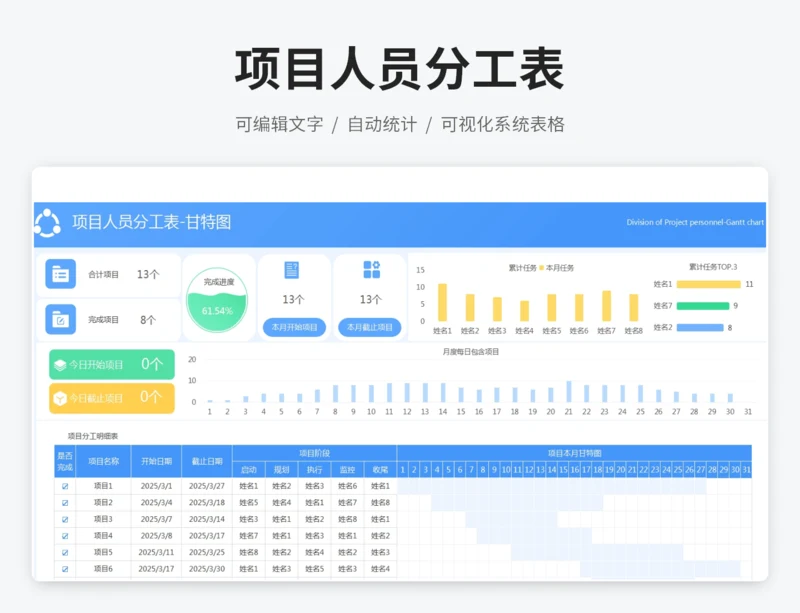
Task: Click 项目6 start date 2025/3/17
Action: [x=157, y=569]
